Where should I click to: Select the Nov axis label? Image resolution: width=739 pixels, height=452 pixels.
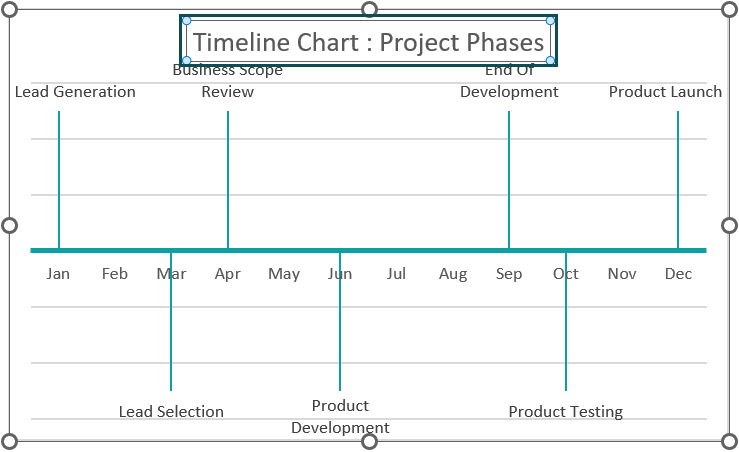[x=622, y=274]
